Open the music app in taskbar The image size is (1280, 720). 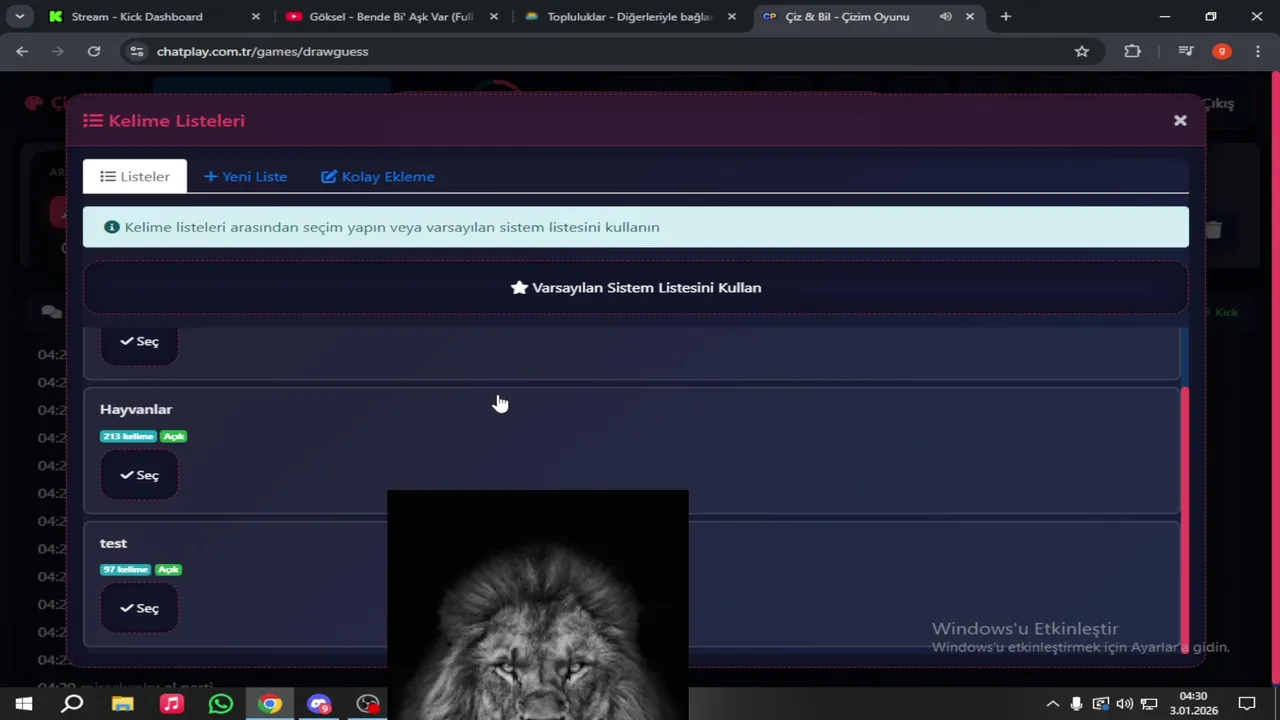pos(172,704)
